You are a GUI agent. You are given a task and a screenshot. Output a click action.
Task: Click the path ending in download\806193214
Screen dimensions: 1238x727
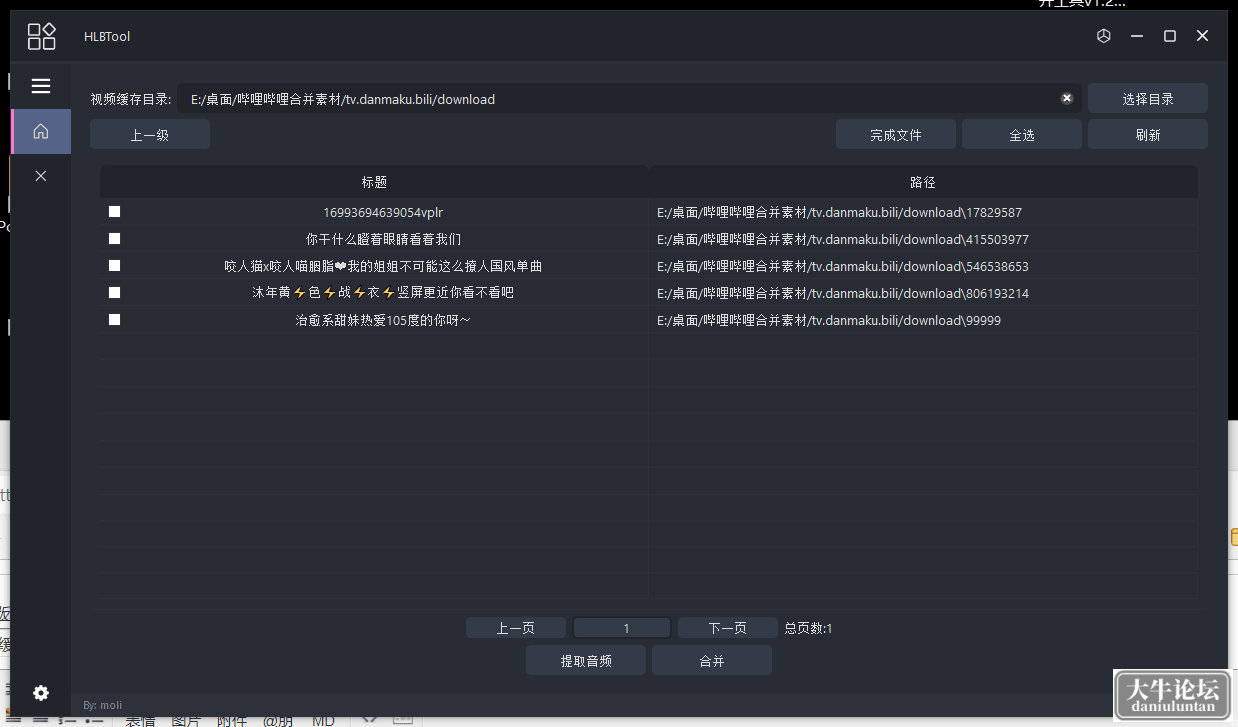[843, 294]
